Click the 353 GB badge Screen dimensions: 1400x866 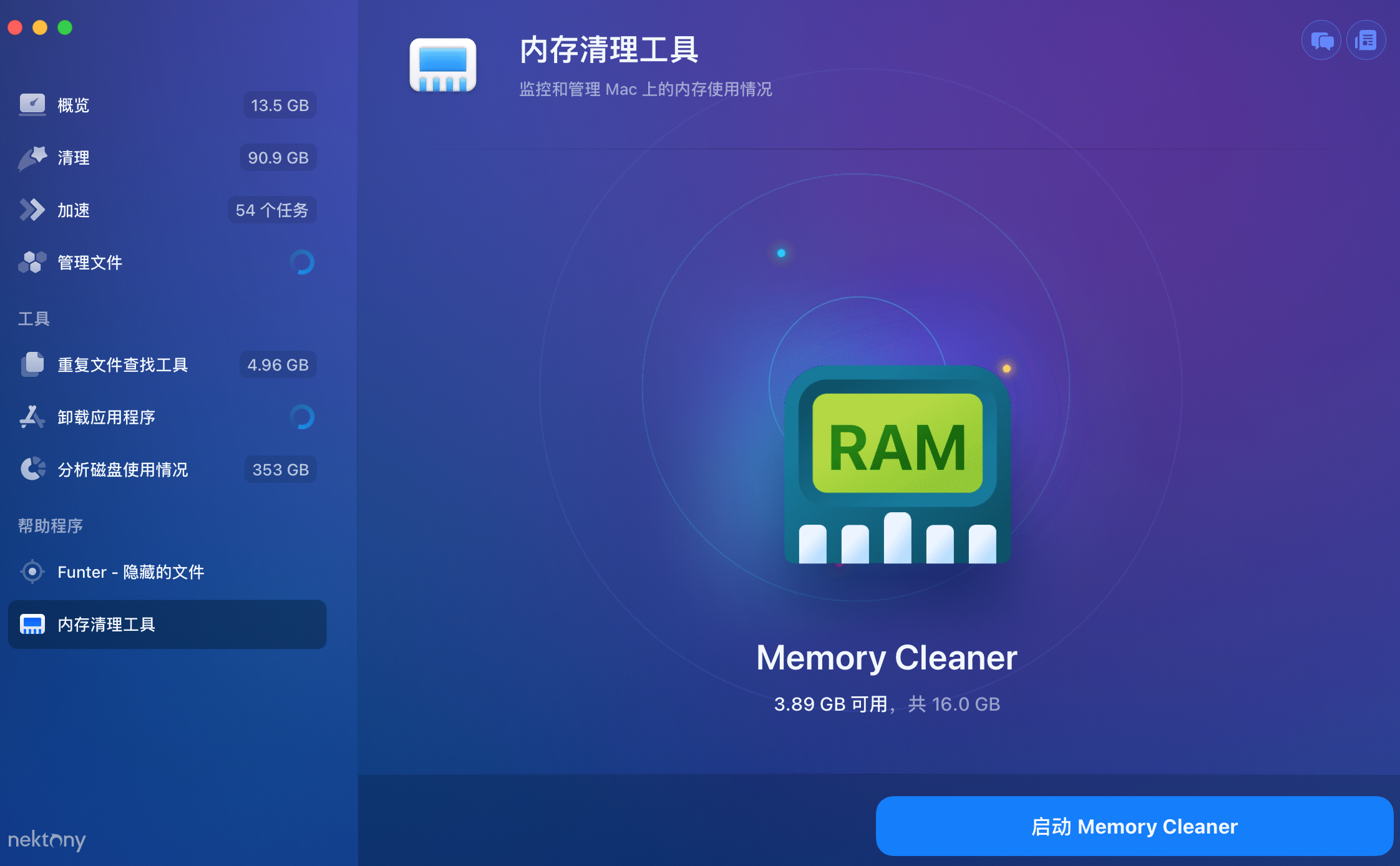pyautogui.click(x=281, y=469)
